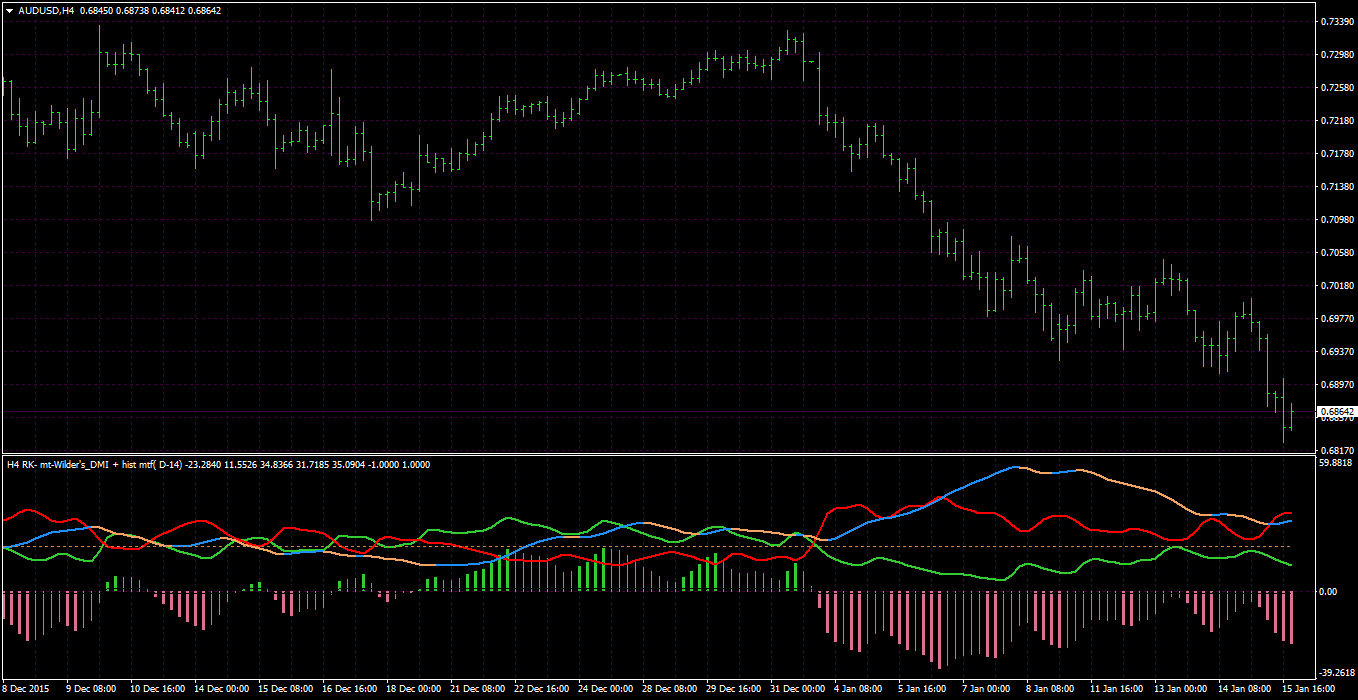Click the 15 Jan 16:00 time label

coord(1308,689)
